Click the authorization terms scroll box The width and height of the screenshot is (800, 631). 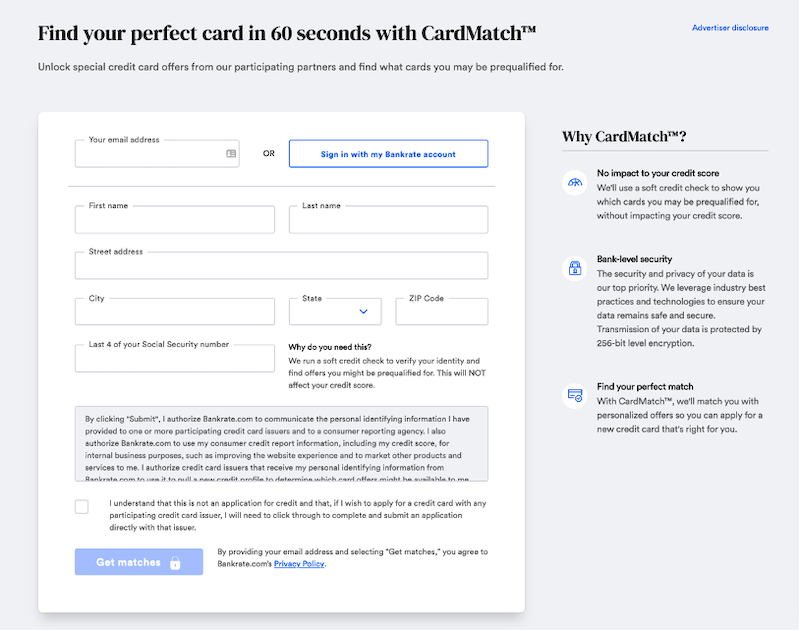[281, 443]
